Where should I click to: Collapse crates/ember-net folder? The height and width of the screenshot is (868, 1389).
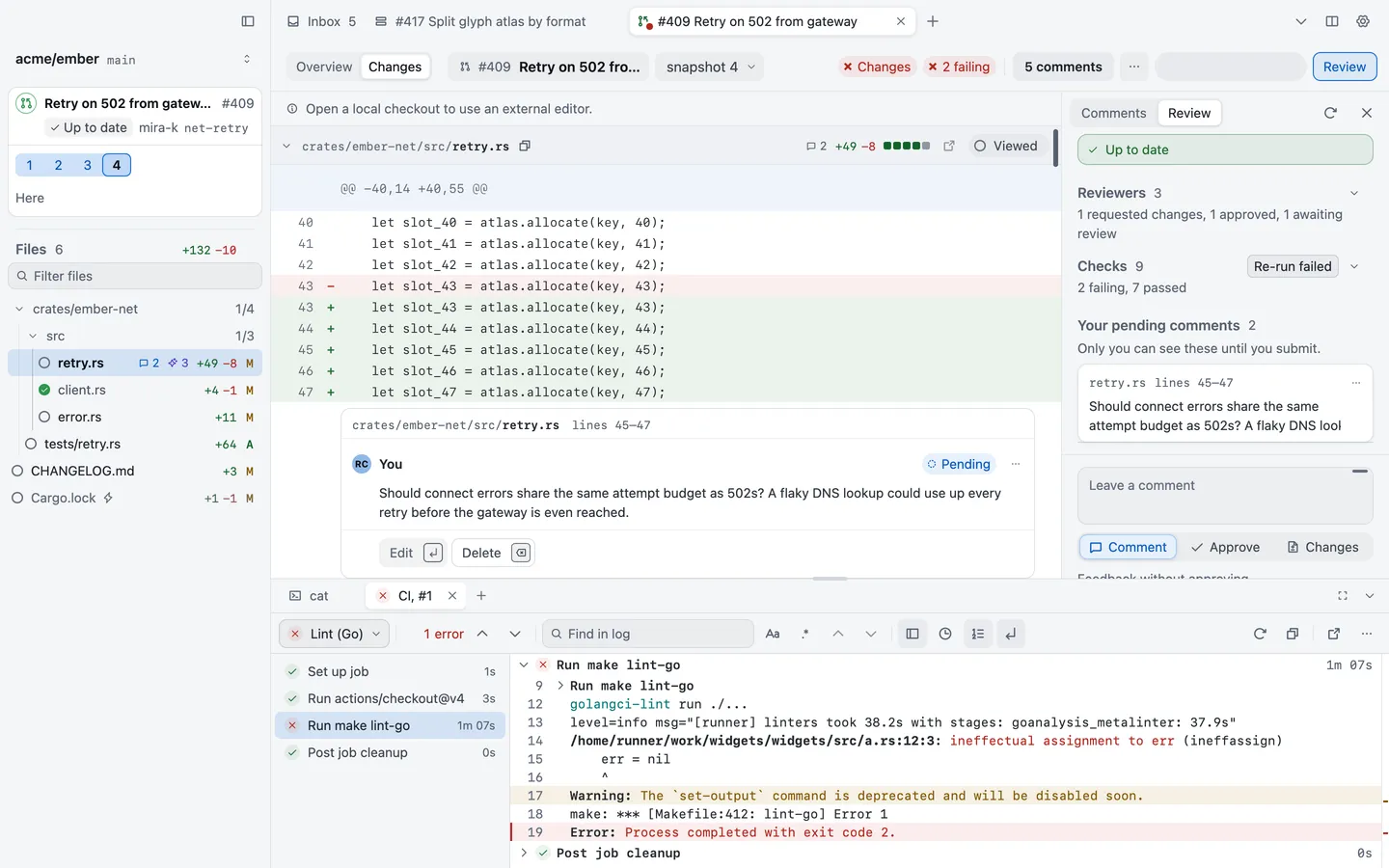click(x=19, y=310)
